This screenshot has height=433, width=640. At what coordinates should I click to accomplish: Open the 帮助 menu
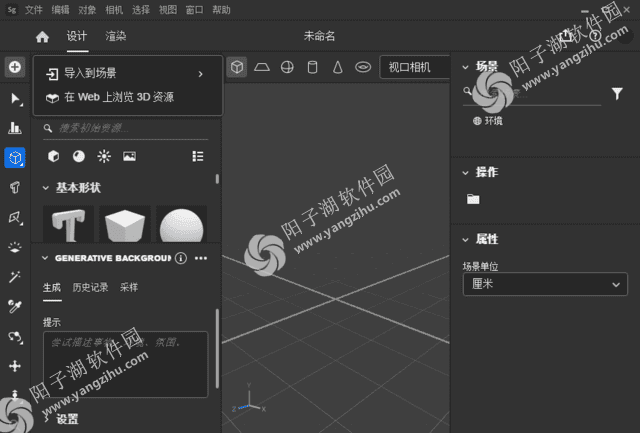[x=221, y=9]
